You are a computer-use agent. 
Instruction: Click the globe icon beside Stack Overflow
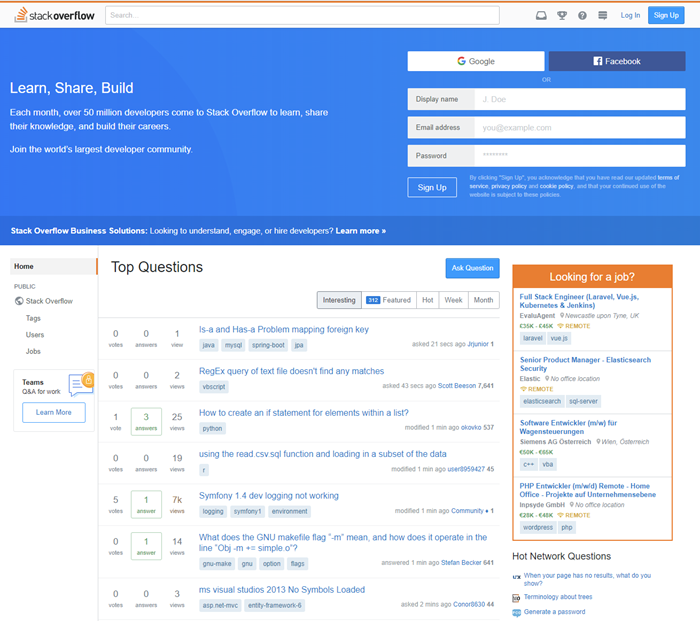pyautogui.click(x=19, y=301)
